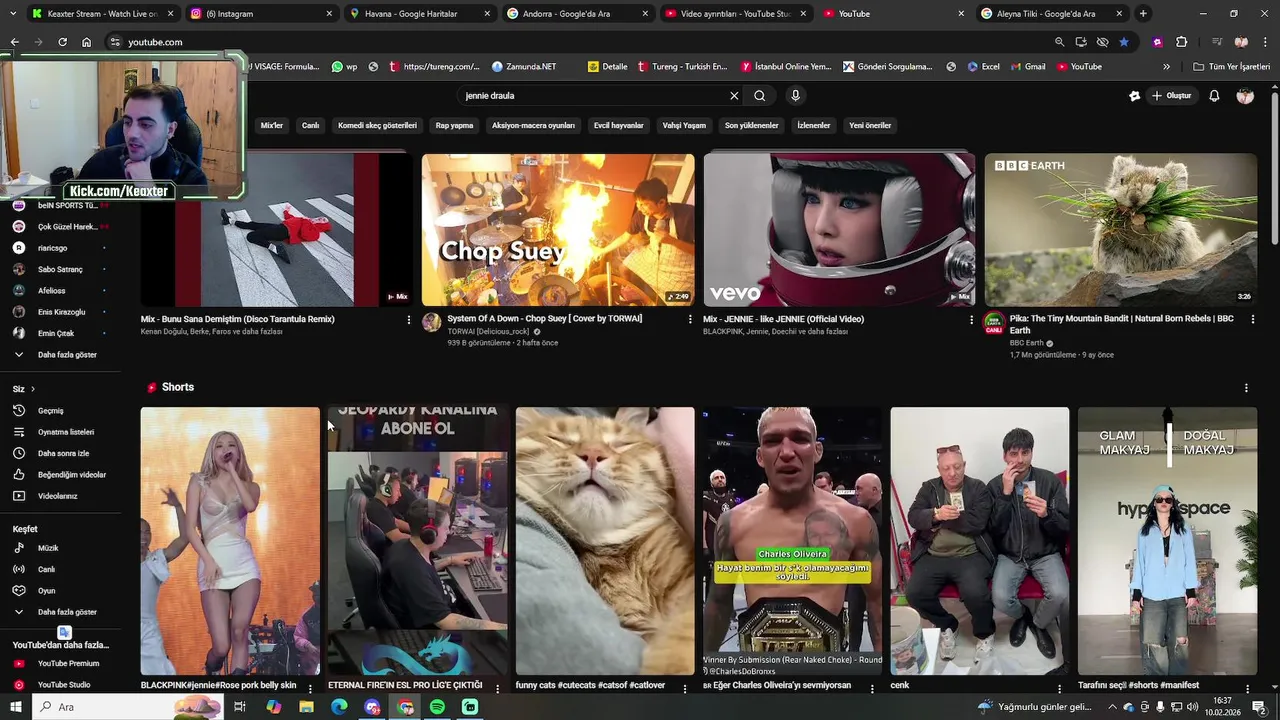Open options for Chop Suey cover video
Screen dimensions: 1280x720
689,320
